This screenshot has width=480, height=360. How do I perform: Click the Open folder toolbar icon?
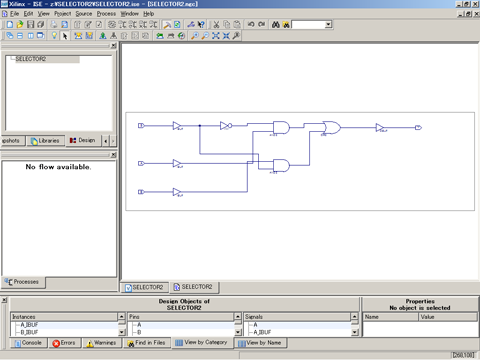[x=20, y=24]
